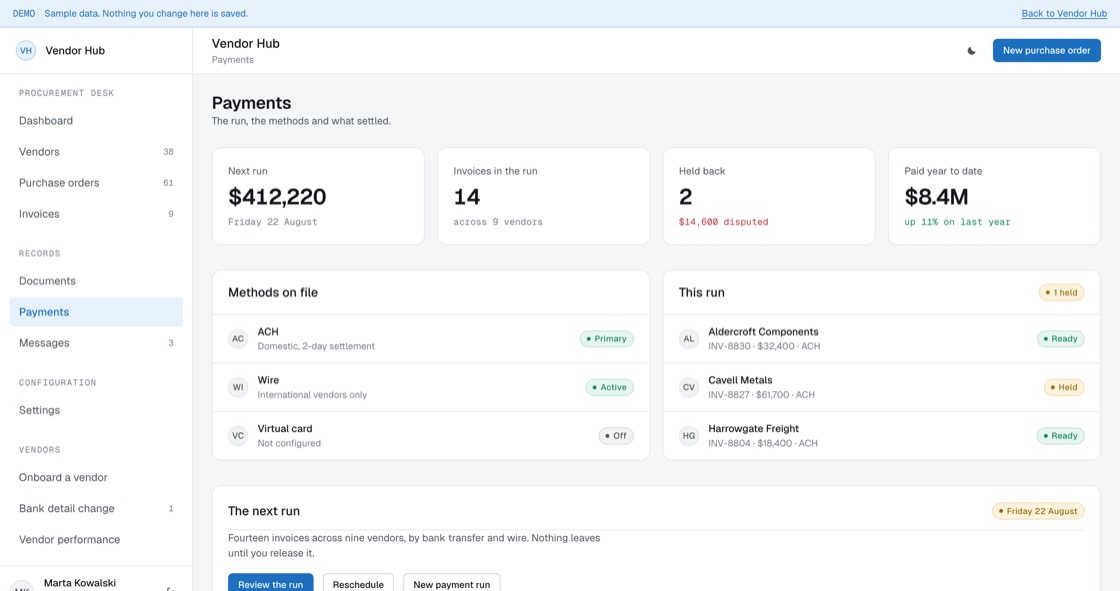Viewport: 1120px width, 591px height.
Task: Click the Messages count 3
Action: pos(171,343)
